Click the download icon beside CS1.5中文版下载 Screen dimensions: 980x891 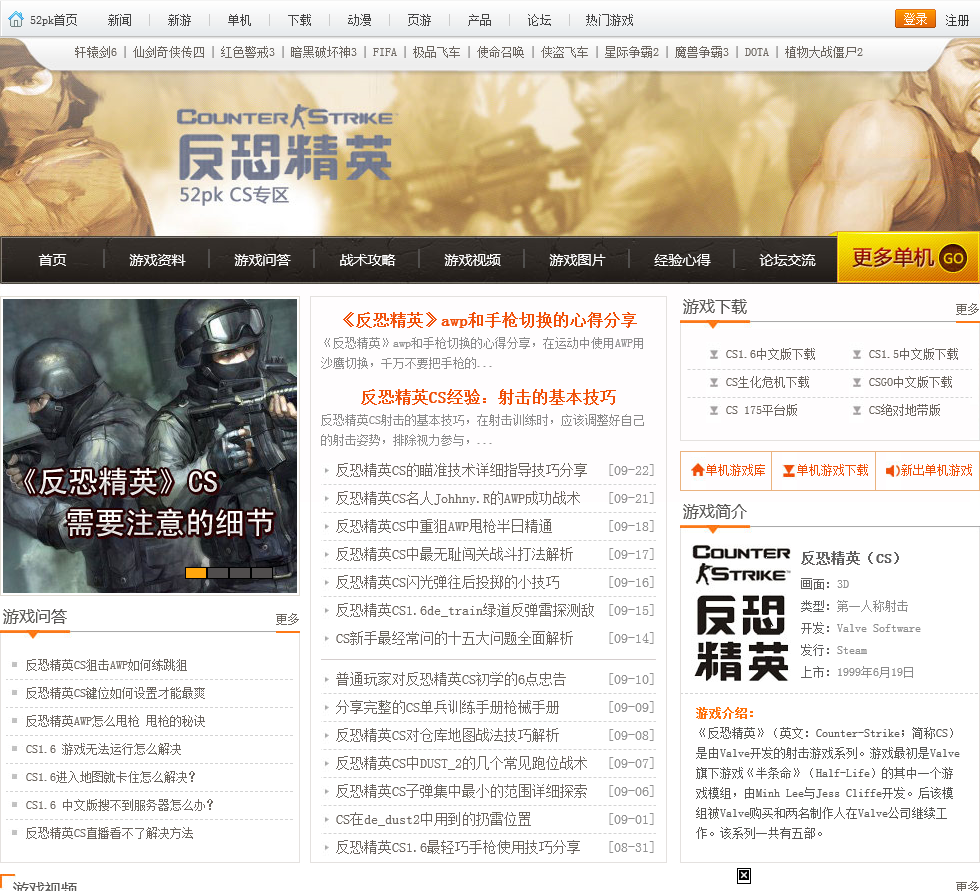(857, 355)
